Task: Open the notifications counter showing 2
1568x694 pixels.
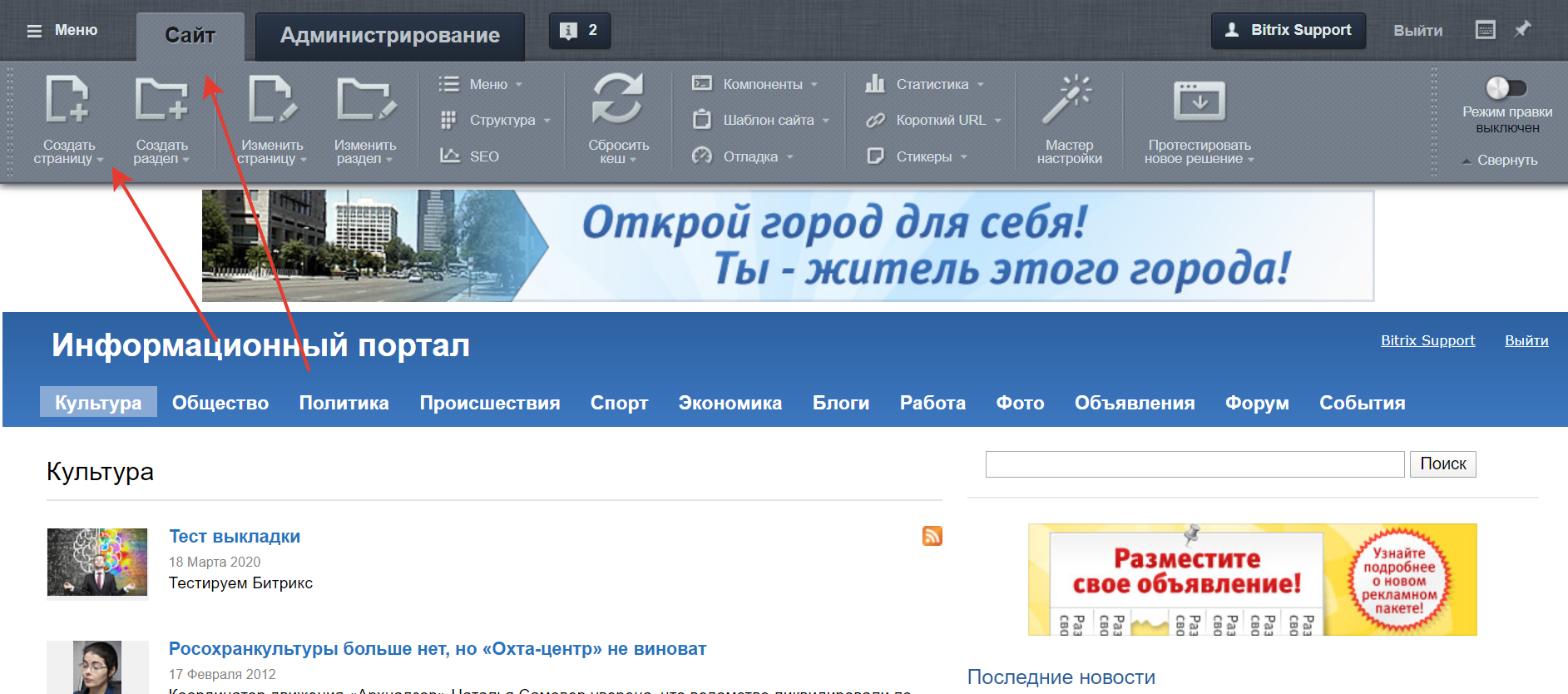Action: 580,31
